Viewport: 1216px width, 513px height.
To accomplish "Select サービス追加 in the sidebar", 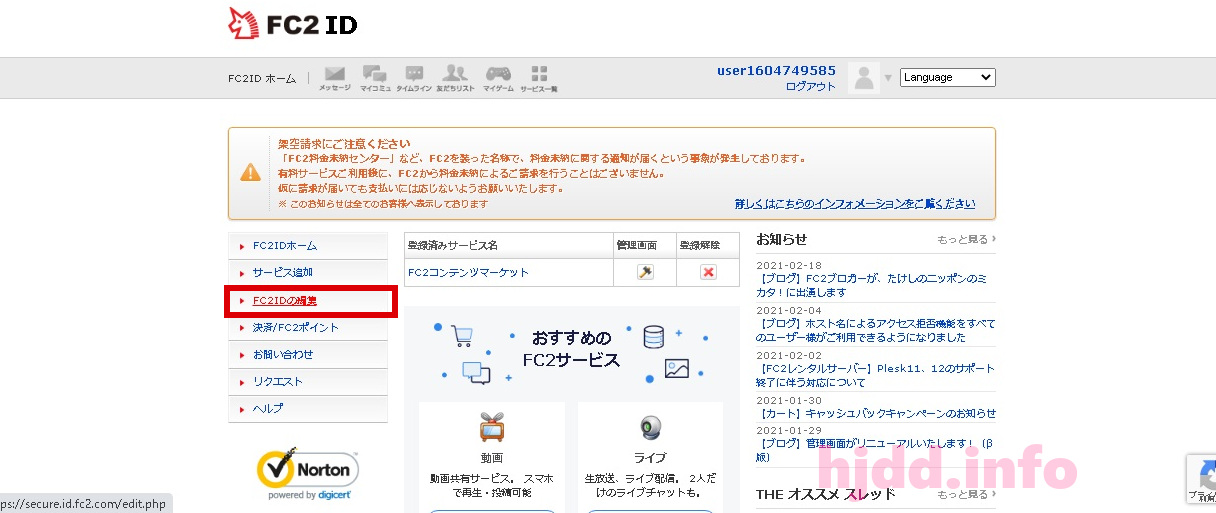I will (x=308, y=273).
